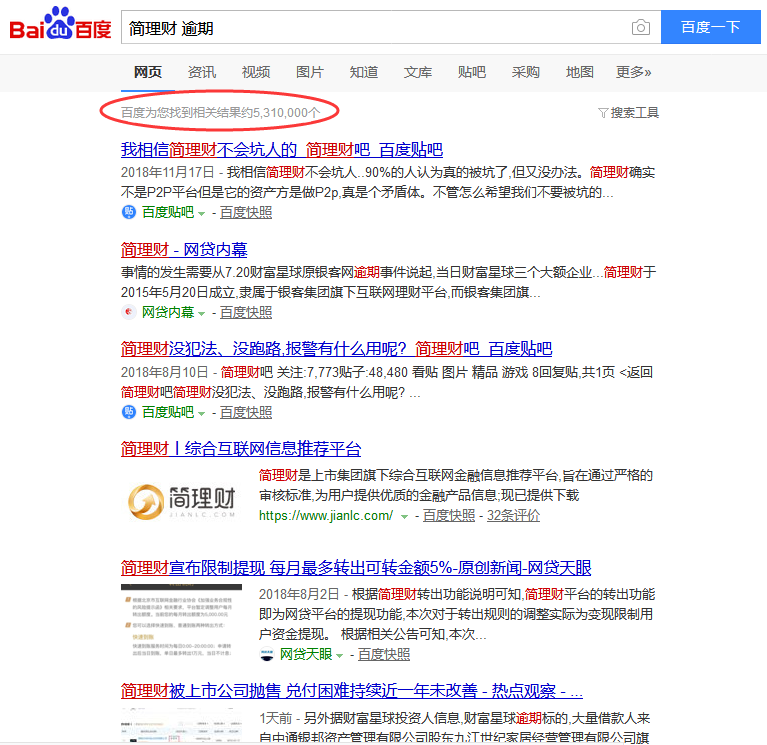The height and width of the screenshot is (745, 767).
Task: Open camera image search icon
Action: click(640, 27)
